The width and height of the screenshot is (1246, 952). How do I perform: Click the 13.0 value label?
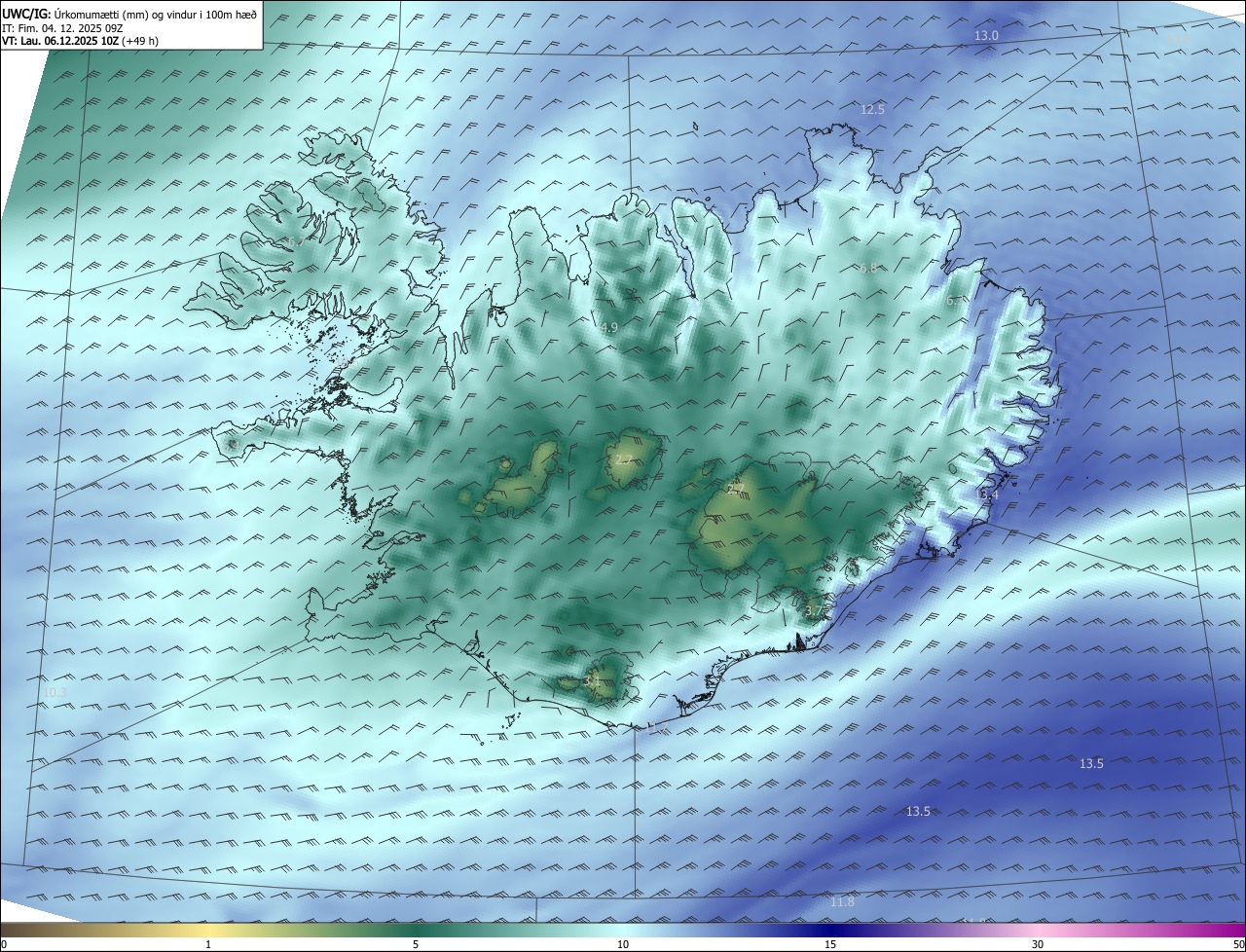point(987,35)
